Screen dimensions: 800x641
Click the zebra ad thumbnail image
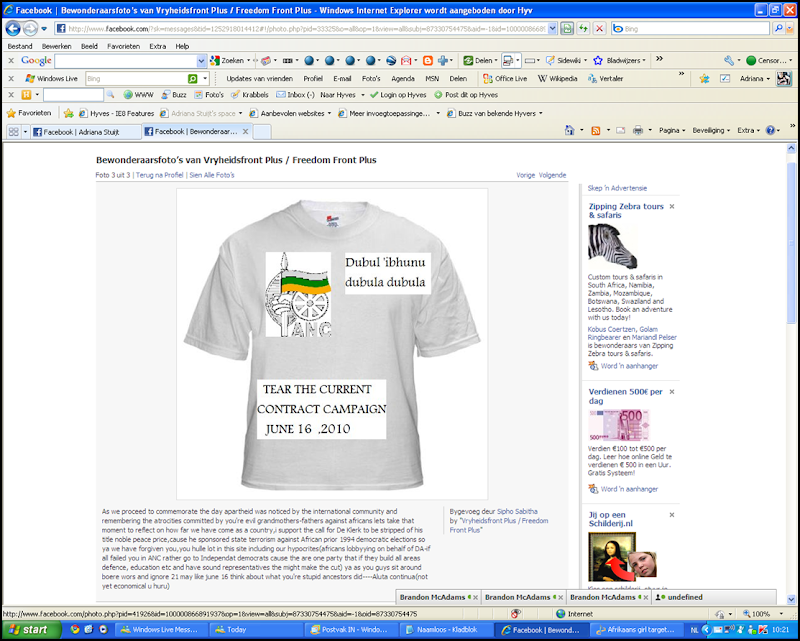(612, 247)
